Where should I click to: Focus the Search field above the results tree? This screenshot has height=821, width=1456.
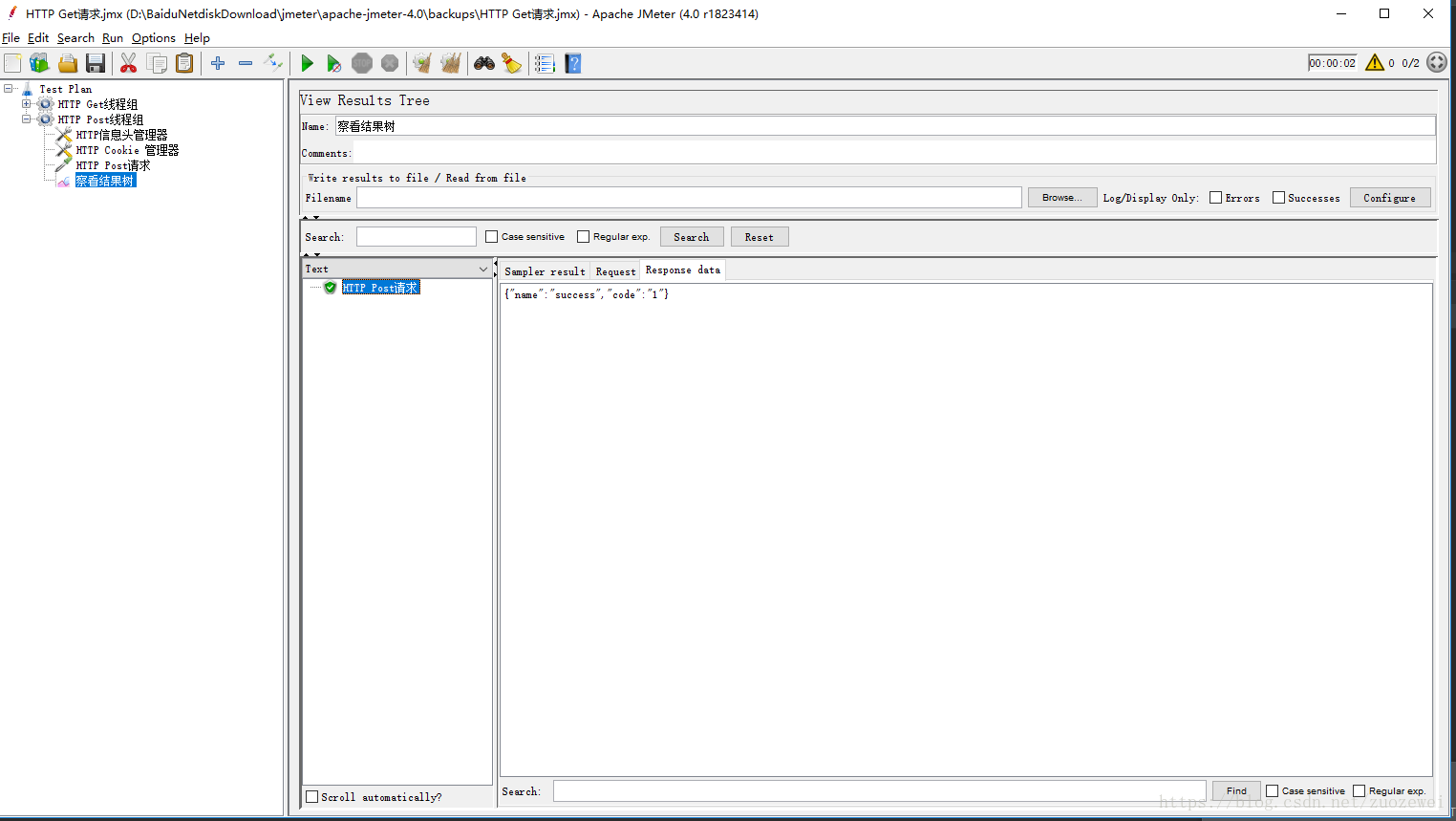click(417, 237)
